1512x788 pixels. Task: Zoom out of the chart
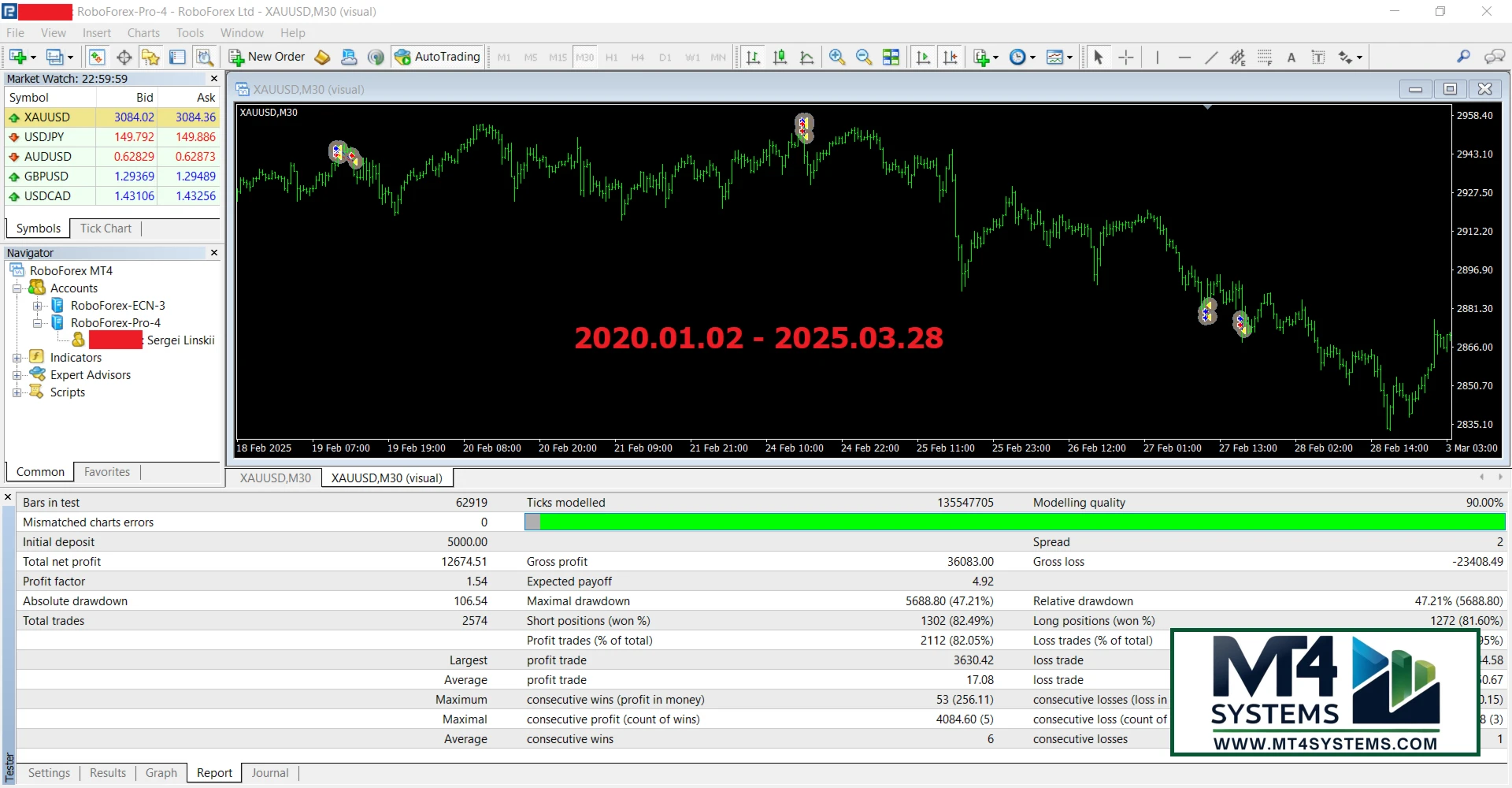pyautogui.click(x=864, y=58)
